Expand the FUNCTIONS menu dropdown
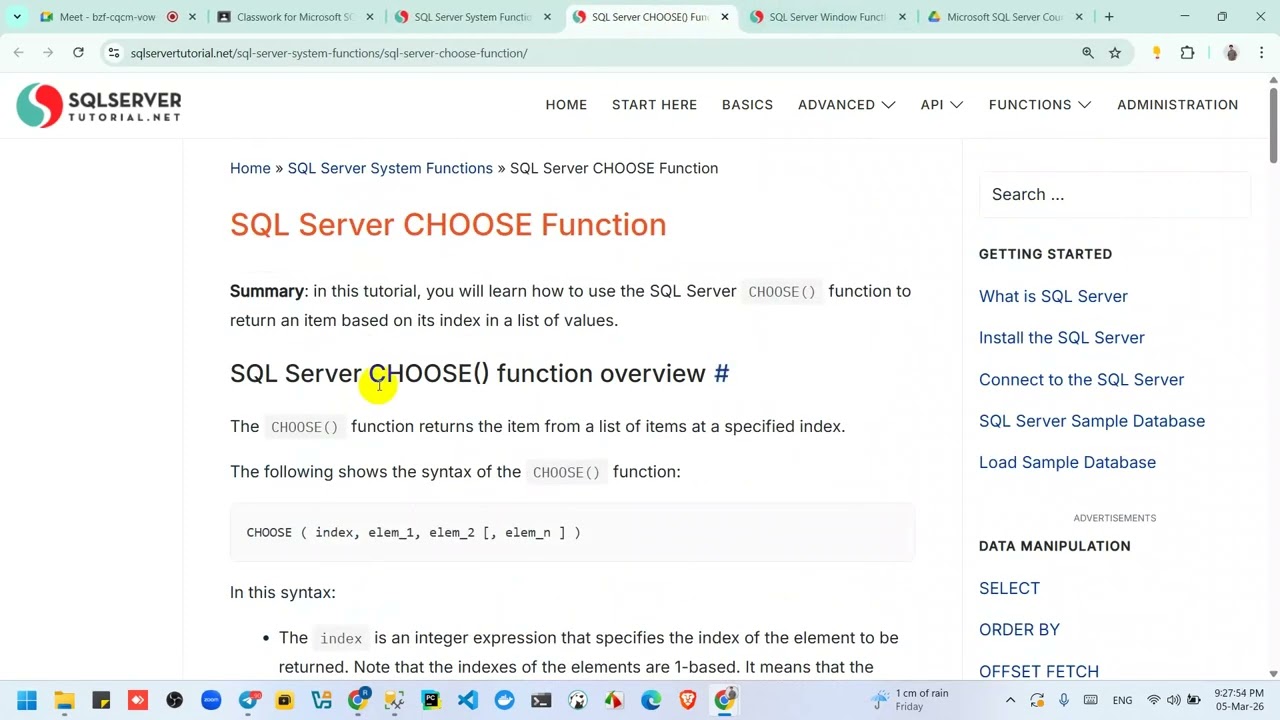 (x=1040, y=104)
